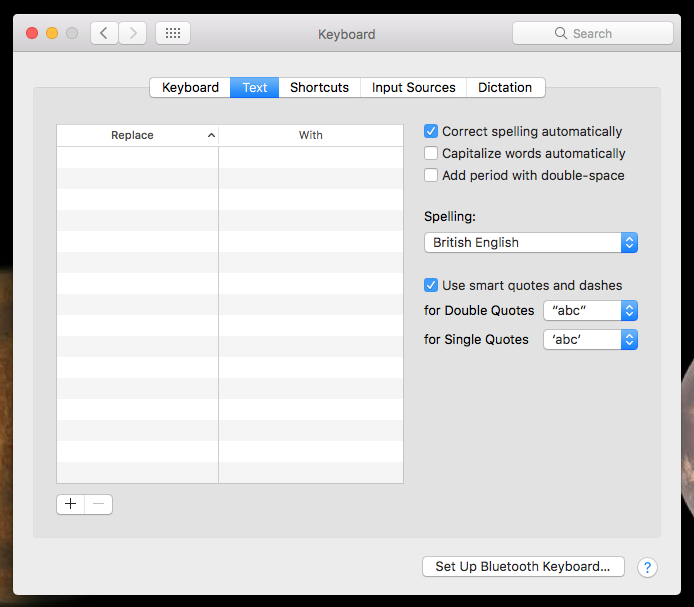Select the Text tab
Image resolution: width=694 pixels, height=607 pixels.
coord(254,87)
